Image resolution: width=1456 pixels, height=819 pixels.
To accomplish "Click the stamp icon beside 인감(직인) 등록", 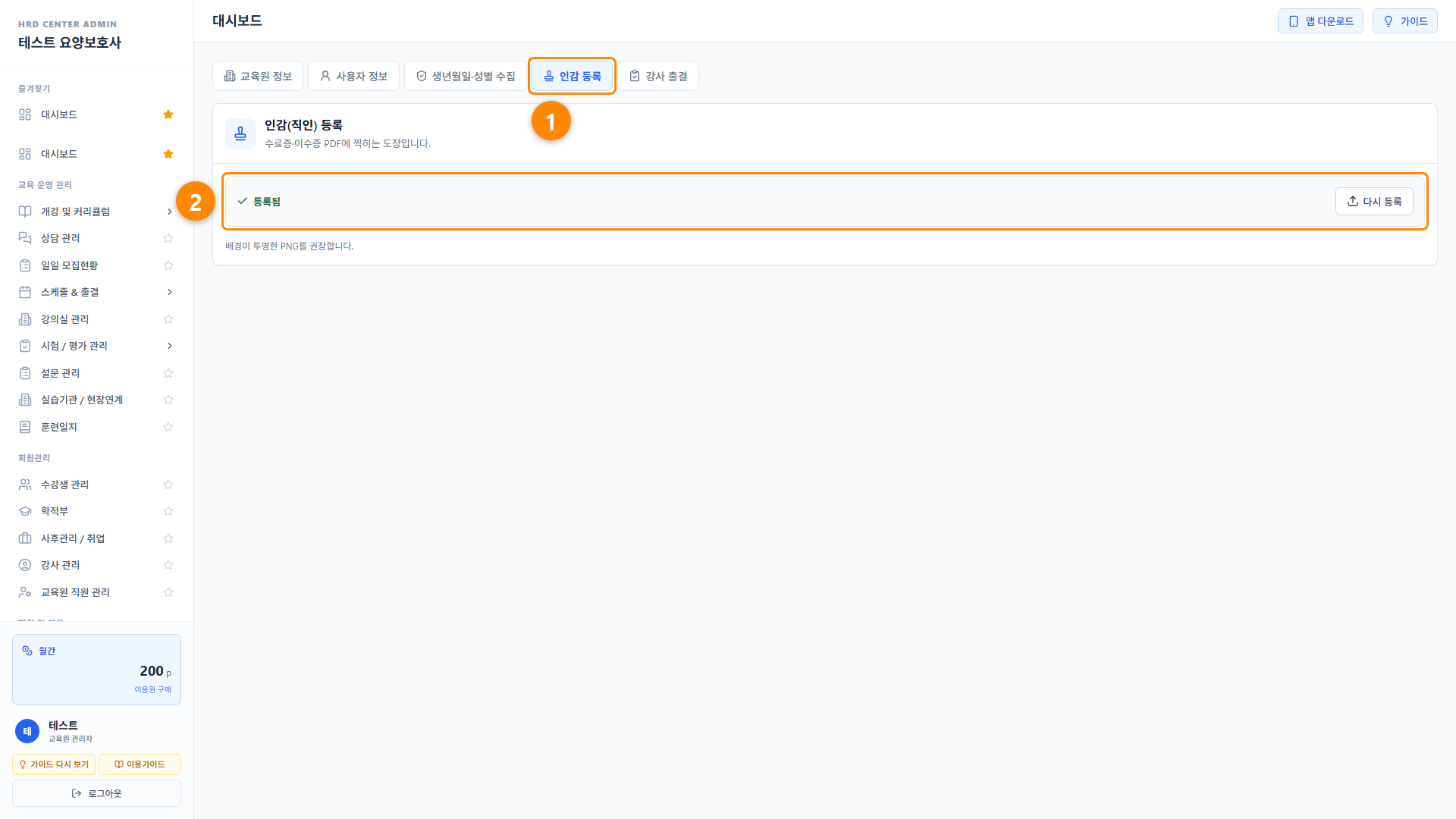I will 240,133.
